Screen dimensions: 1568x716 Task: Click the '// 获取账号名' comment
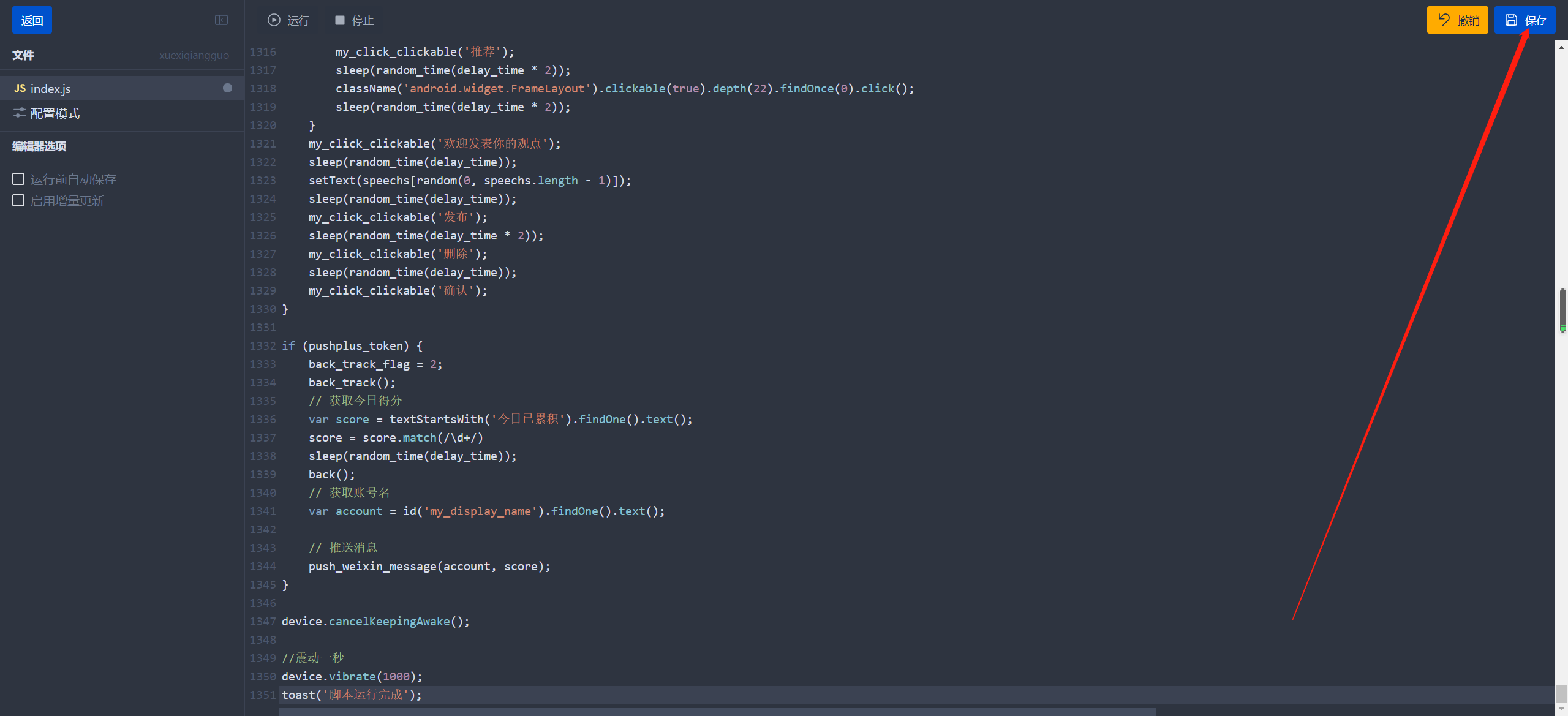[x=349, y=492]
